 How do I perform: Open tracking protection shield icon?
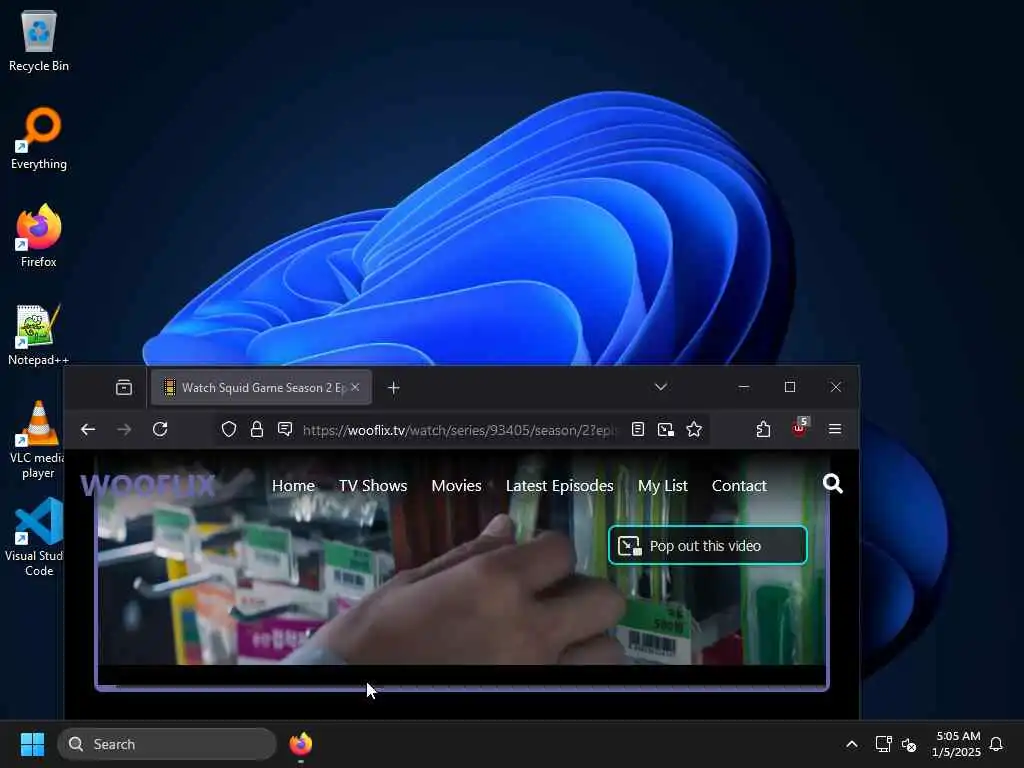pyautogui.click(x=229, y=429)
